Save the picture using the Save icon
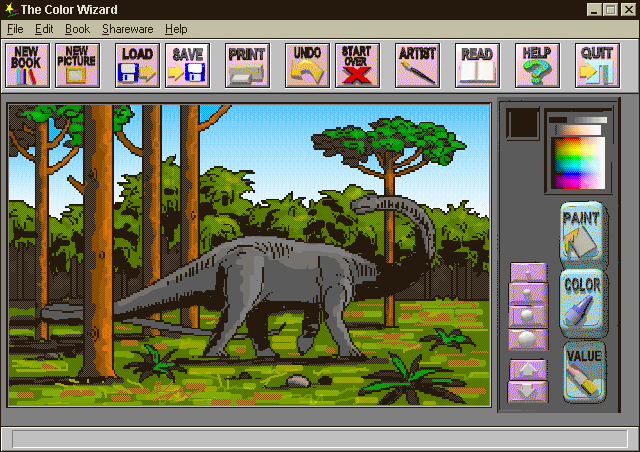The width and height of the screenshot is (640, 452). pyautogui.click(x=188, y=65)
